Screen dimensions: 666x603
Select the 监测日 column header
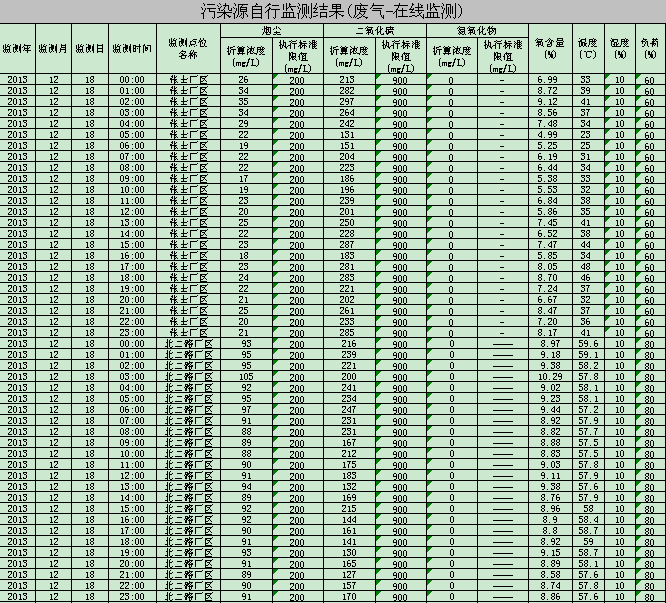tap(90, 48)
